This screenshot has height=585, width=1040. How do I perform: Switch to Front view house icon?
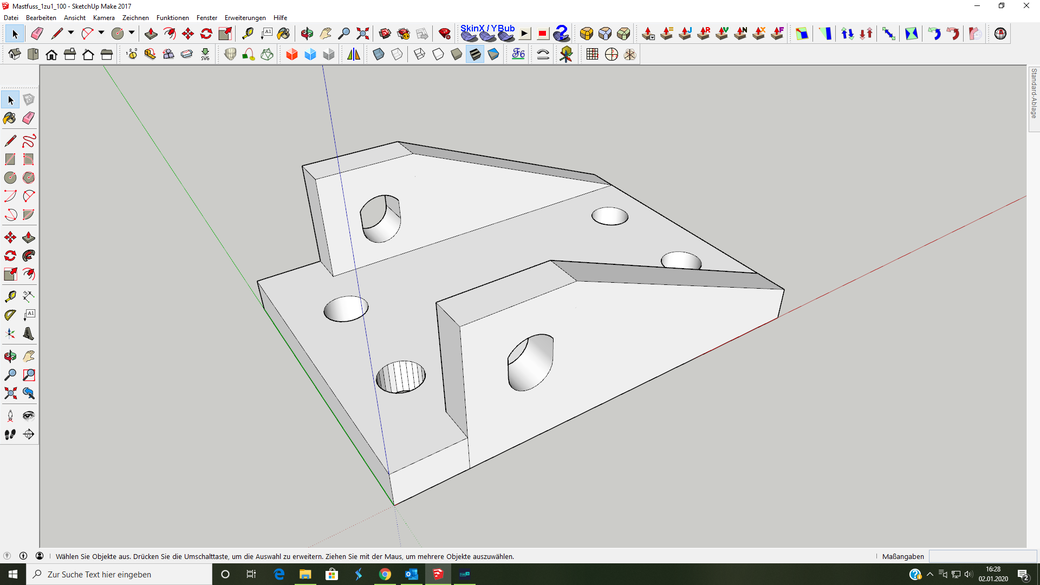click(51, 54)
